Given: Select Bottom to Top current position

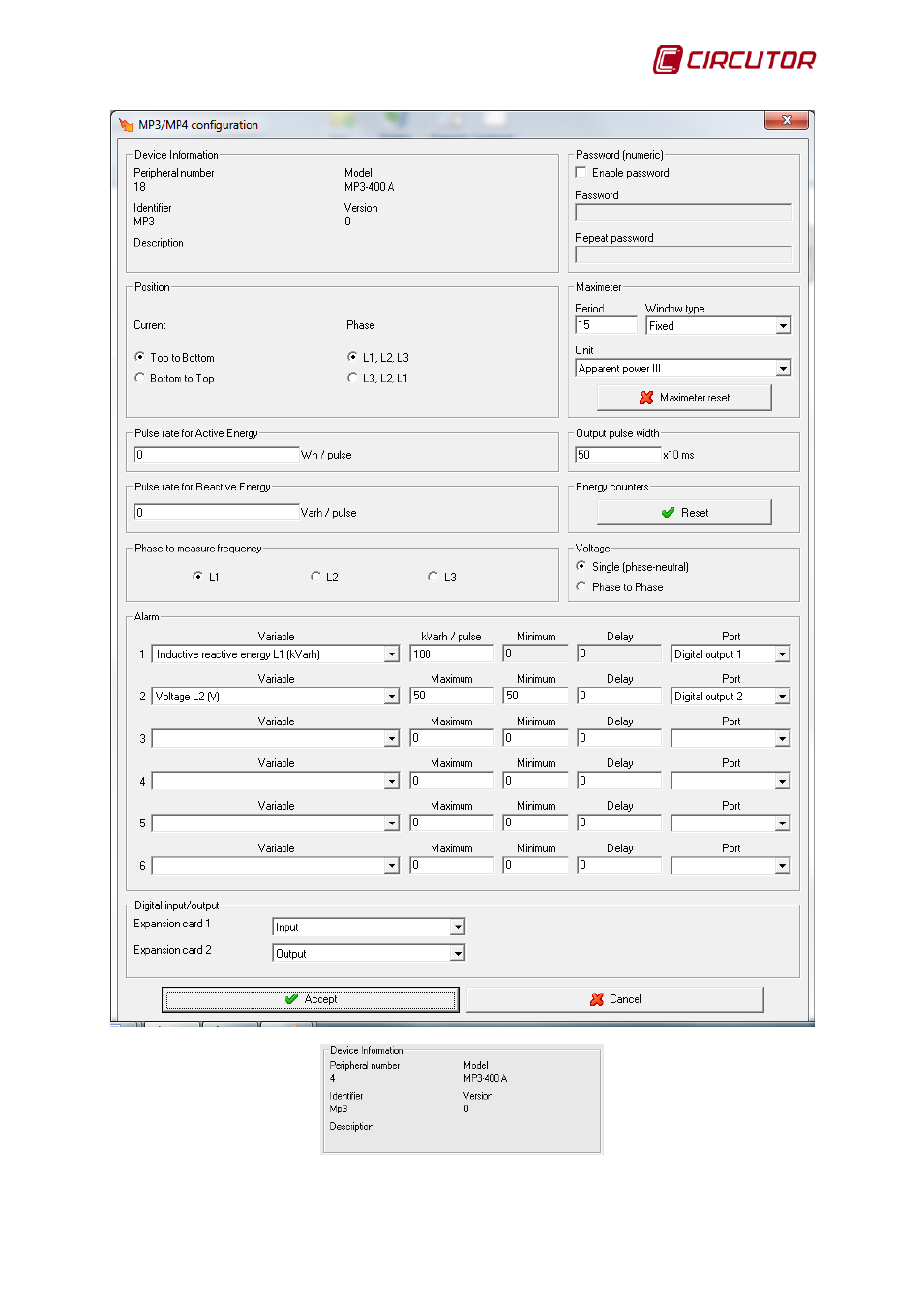Looking at the screenshot, I should click(x=140, y=378).
